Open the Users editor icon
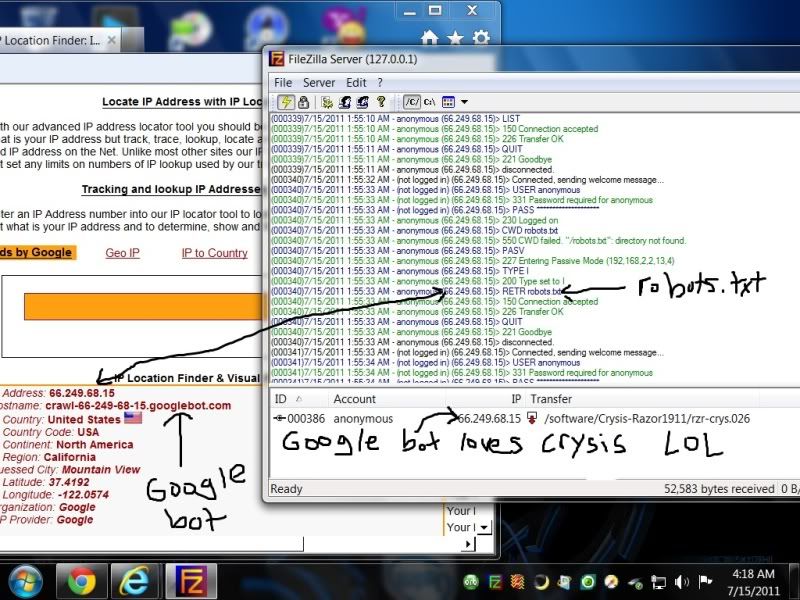 click(x=345, y=103)
